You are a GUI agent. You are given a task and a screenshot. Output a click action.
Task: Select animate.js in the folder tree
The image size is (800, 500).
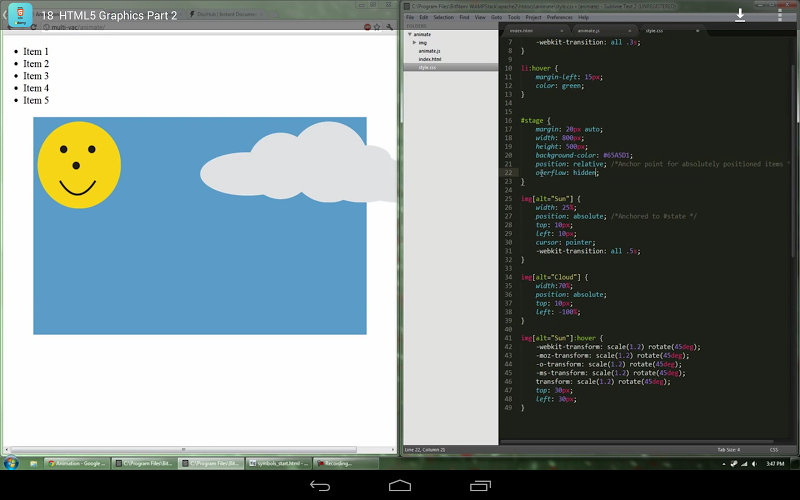point(430,51)
